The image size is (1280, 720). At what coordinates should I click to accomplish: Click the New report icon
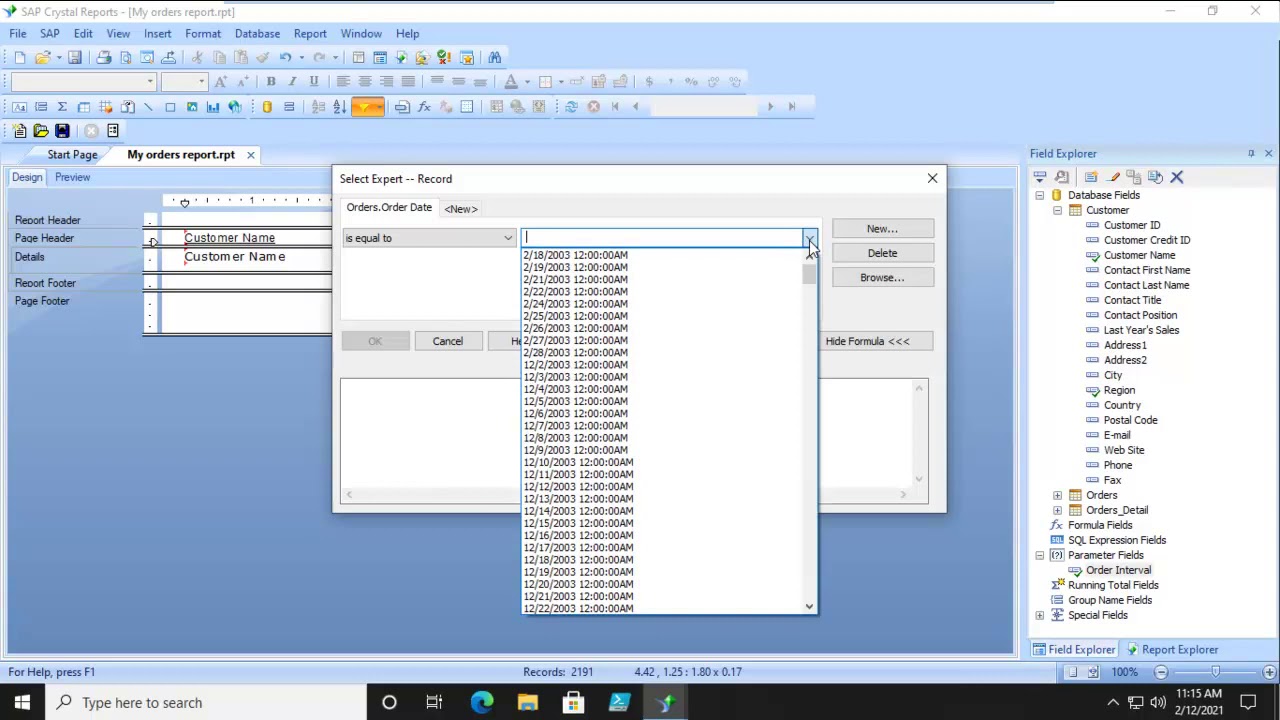[20, 57]
